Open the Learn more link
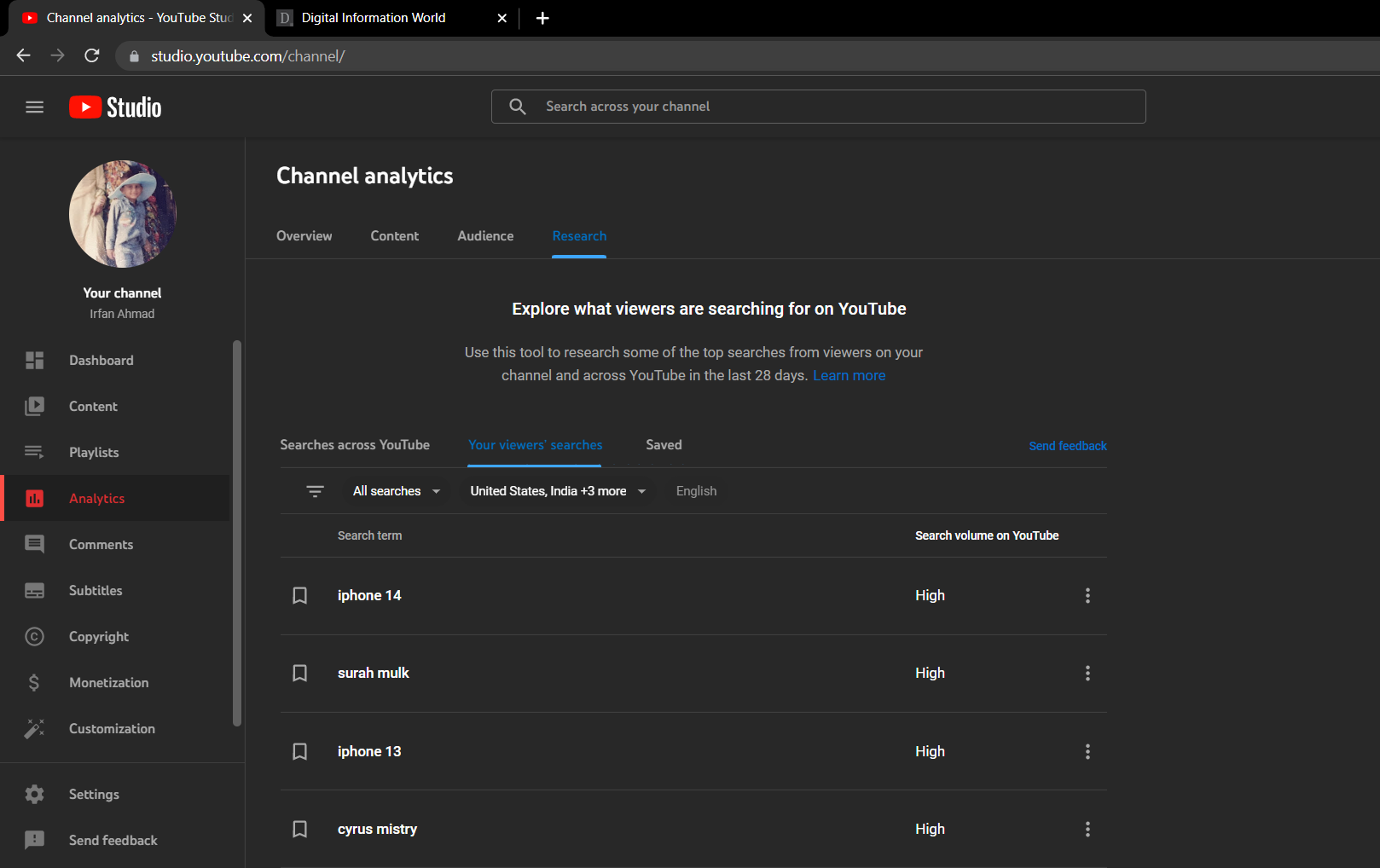 (849, 376)
